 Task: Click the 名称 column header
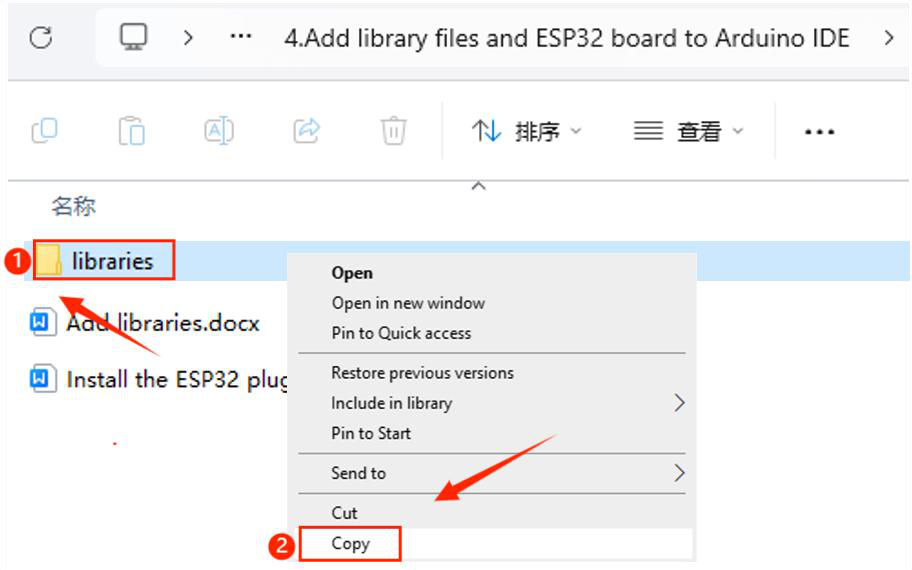pos(73,206)
